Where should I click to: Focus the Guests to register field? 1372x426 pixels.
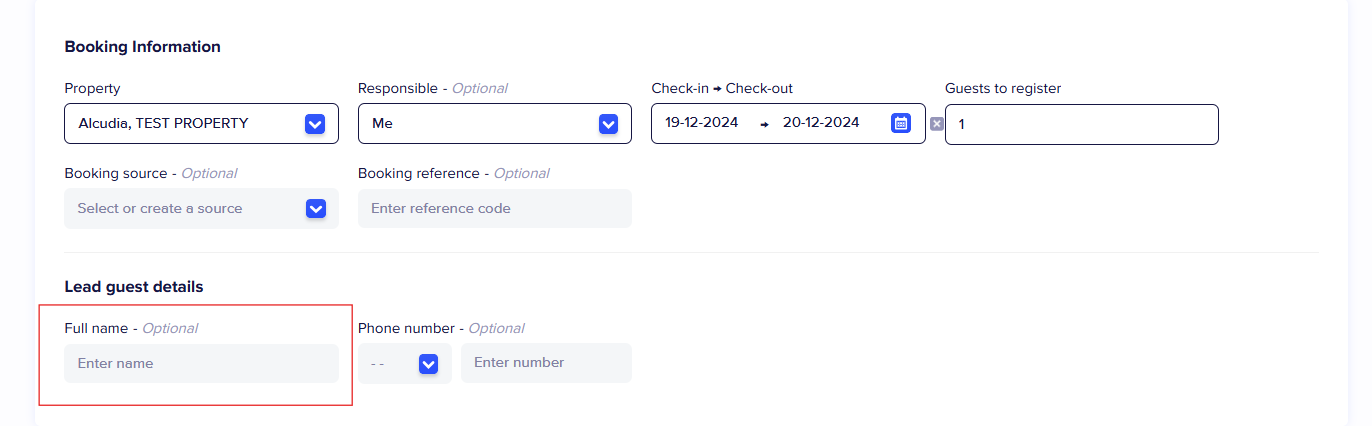(1080, 125)
